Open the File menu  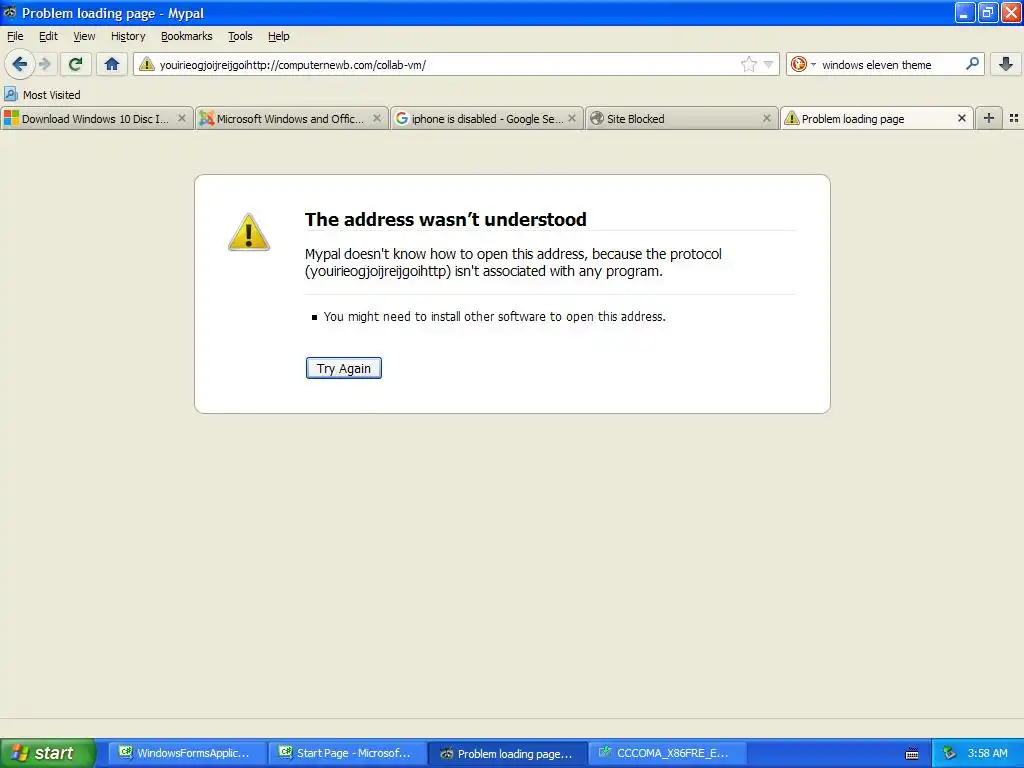(x=15, y=36)
